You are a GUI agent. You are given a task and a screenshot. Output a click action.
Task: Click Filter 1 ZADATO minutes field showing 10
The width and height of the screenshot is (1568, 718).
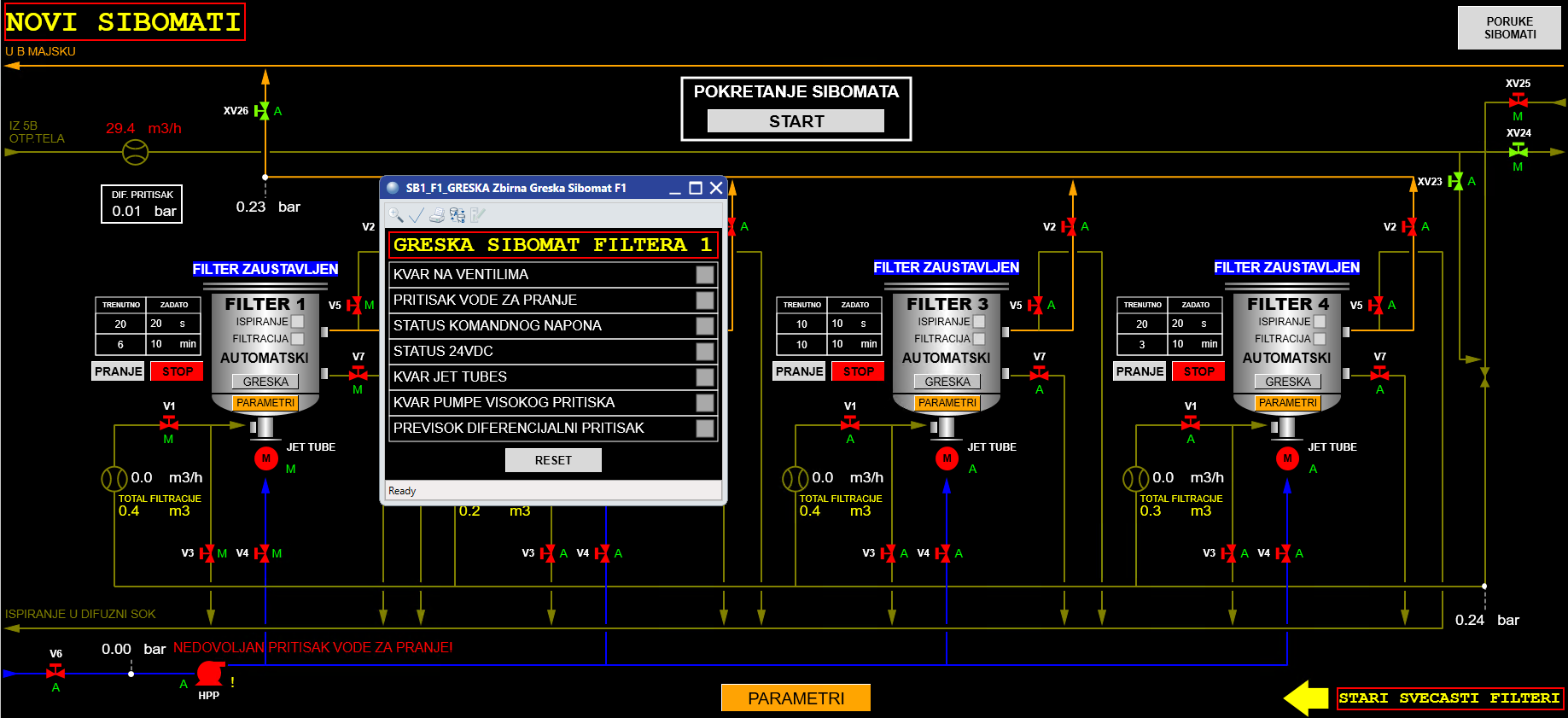[173, 344]
